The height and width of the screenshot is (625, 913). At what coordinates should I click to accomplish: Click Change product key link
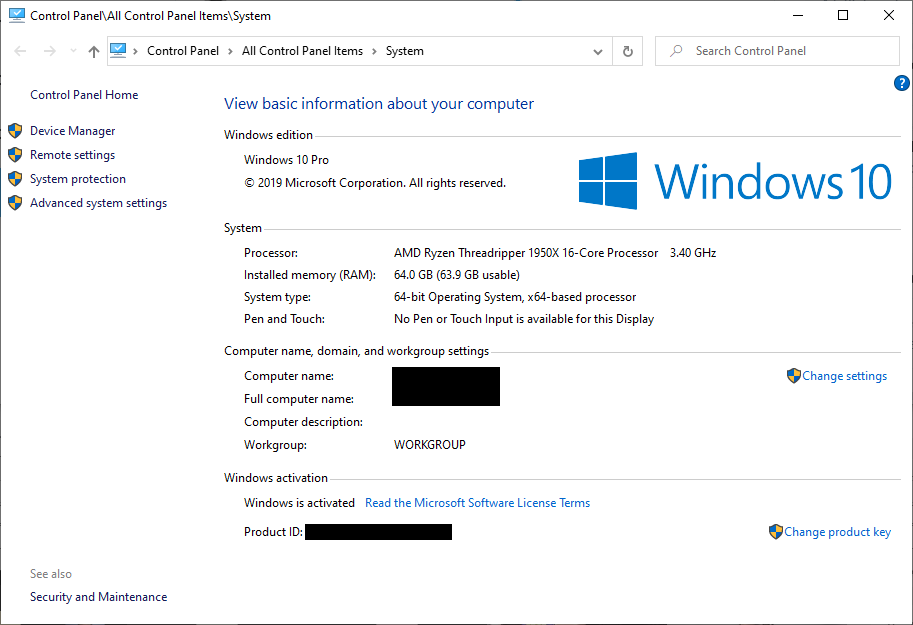click(x=837, y=532)
